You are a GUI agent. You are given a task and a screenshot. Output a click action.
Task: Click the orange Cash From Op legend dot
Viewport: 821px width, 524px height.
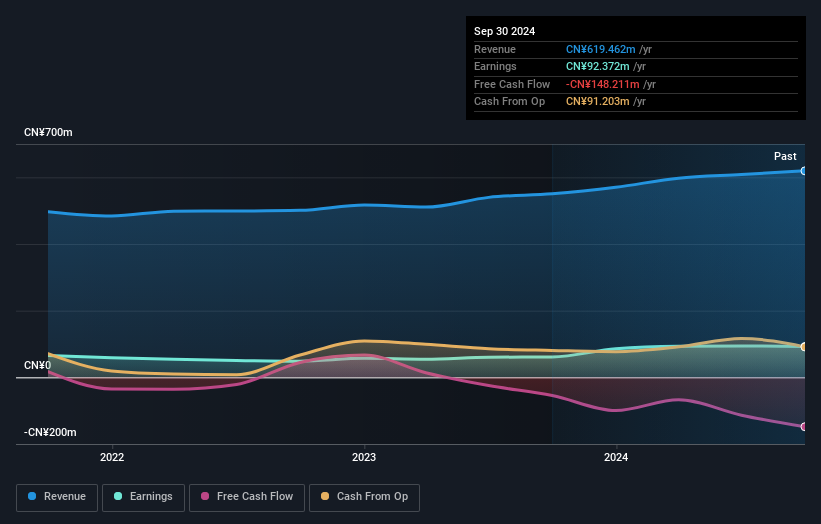pyautogui.click(x=324, y=496)
